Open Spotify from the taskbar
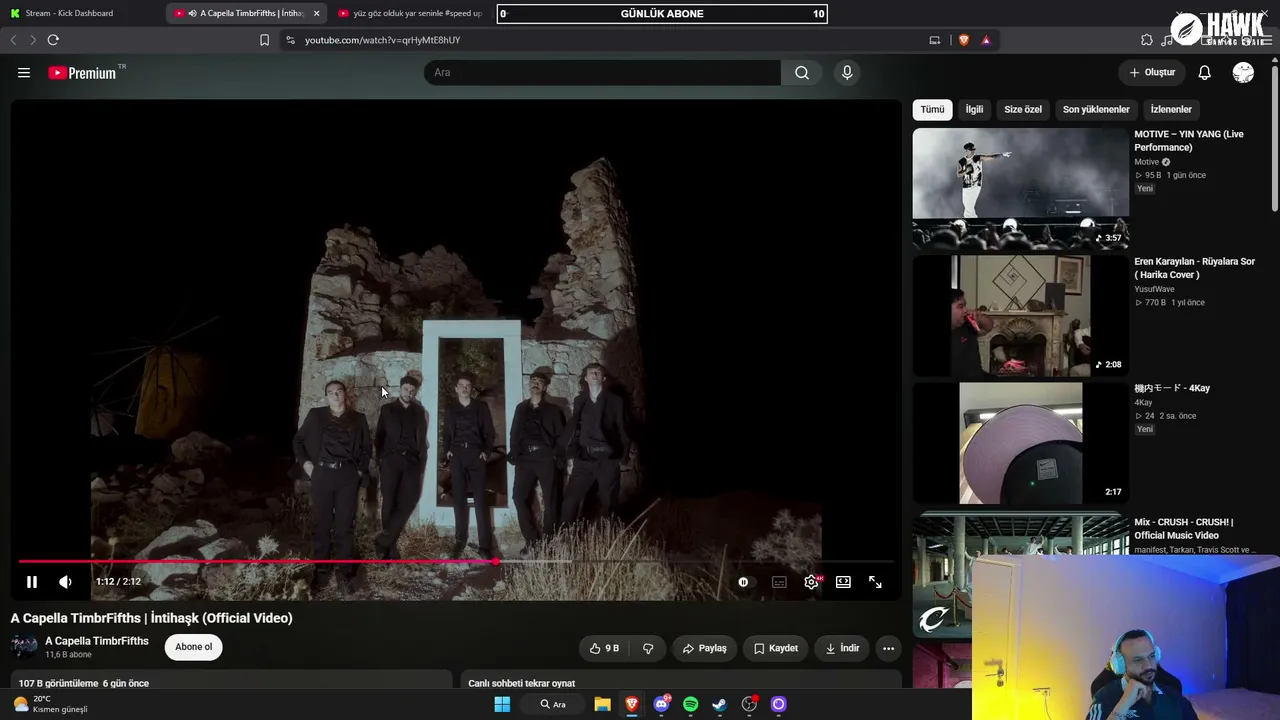This screenshot has height=720, width=1280. [690, 704]
